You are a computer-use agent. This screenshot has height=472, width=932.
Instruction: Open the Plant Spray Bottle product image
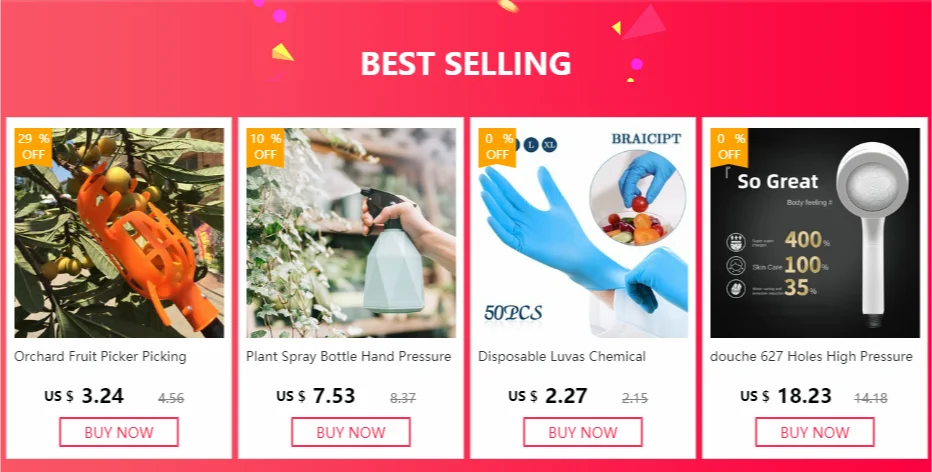351,233
